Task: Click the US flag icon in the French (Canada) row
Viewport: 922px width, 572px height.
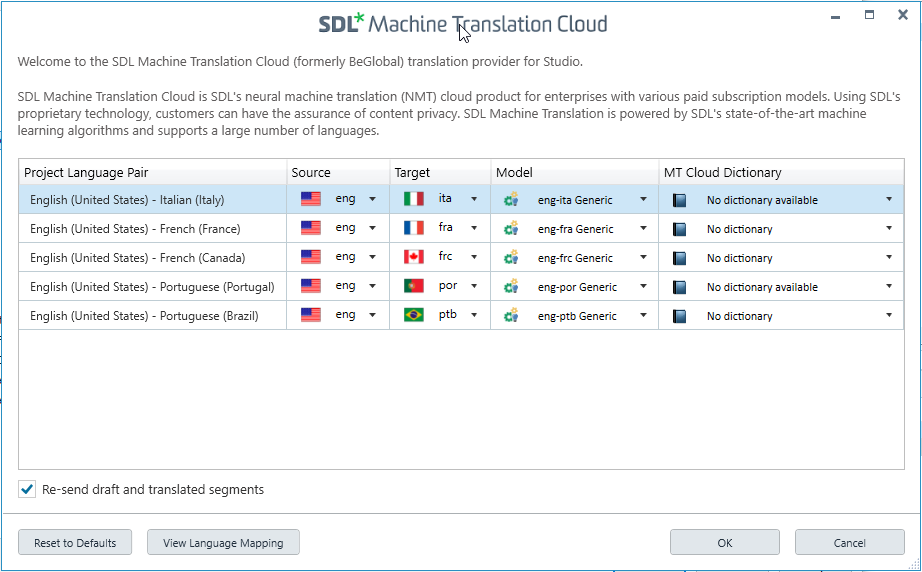Action: click(x=310, y=257)
